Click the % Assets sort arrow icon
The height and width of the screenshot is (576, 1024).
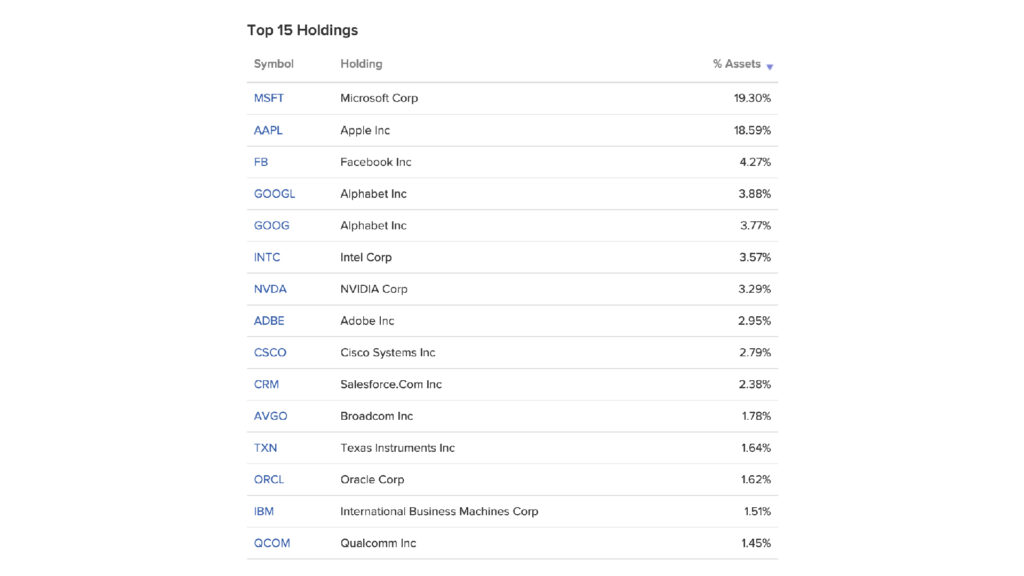[x=769, y=67]
